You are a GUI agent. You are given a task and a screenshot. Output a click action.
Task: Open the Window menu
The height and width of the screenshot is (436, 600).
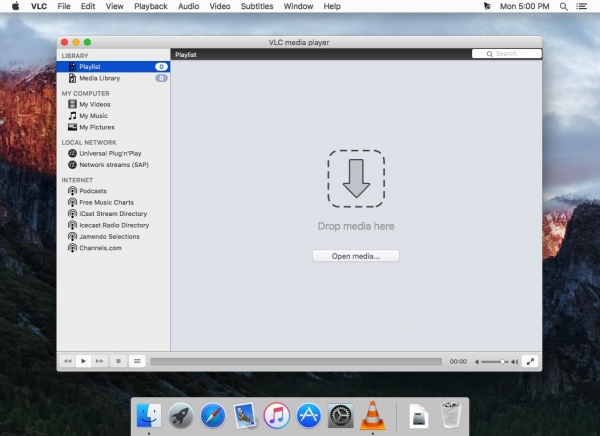298,6
